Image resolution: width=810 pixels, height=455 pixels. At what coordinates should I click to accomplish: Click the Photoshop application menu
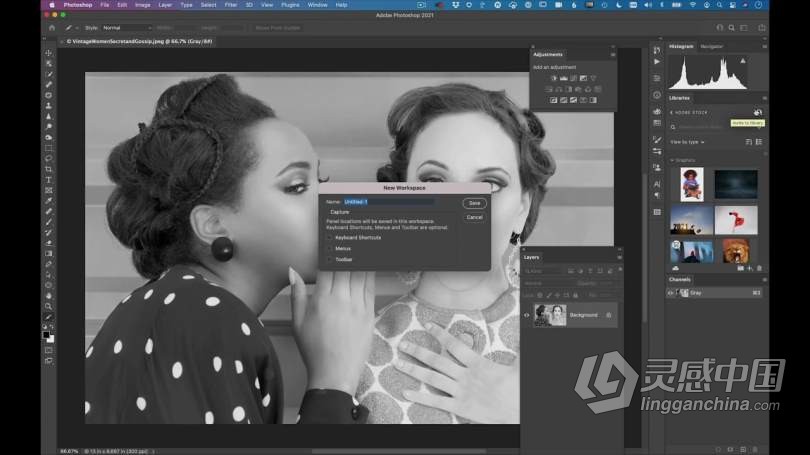[77, 5]
